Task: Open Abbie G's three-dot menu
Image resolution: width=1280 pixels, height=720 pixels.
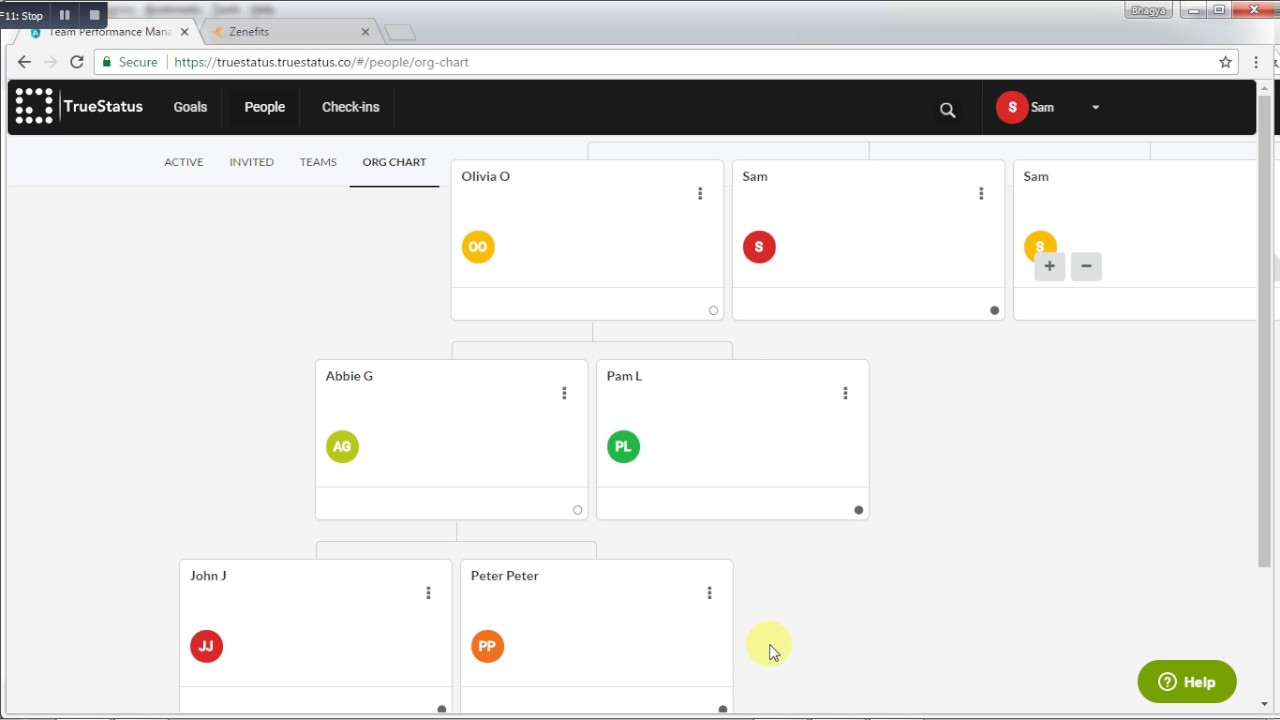Action: tap(564, 393)
